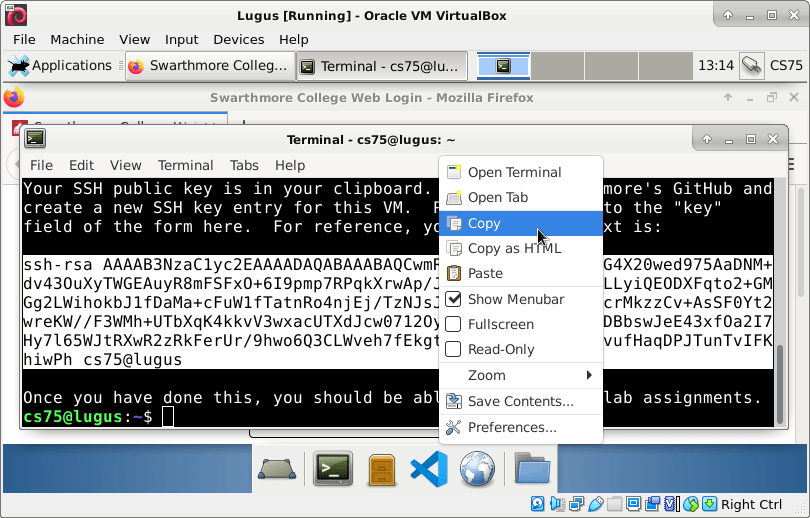Select Open Tab from the context menu

(521, 197)
